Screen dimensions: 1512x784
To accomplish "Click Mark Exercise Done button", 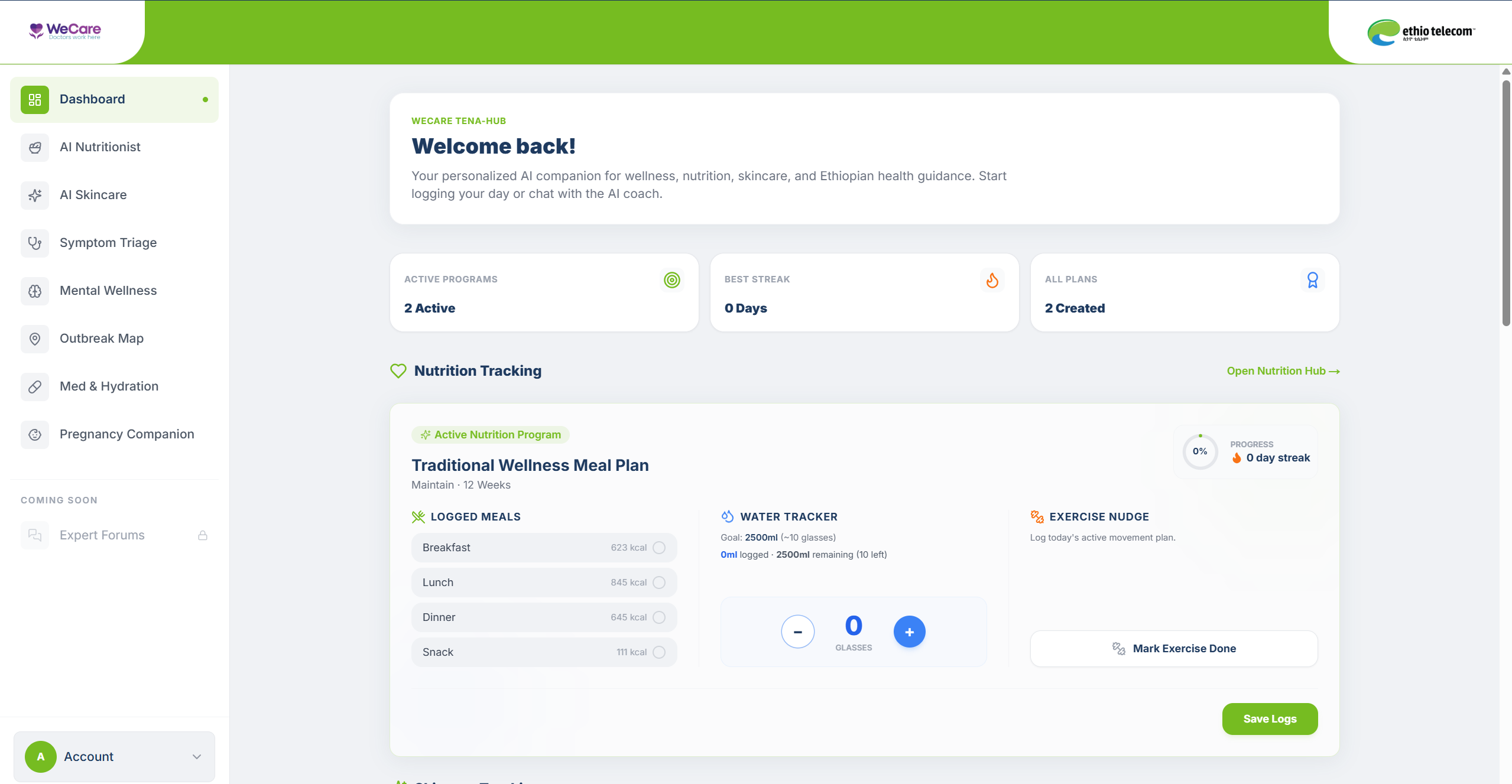I will (1174, 649).
